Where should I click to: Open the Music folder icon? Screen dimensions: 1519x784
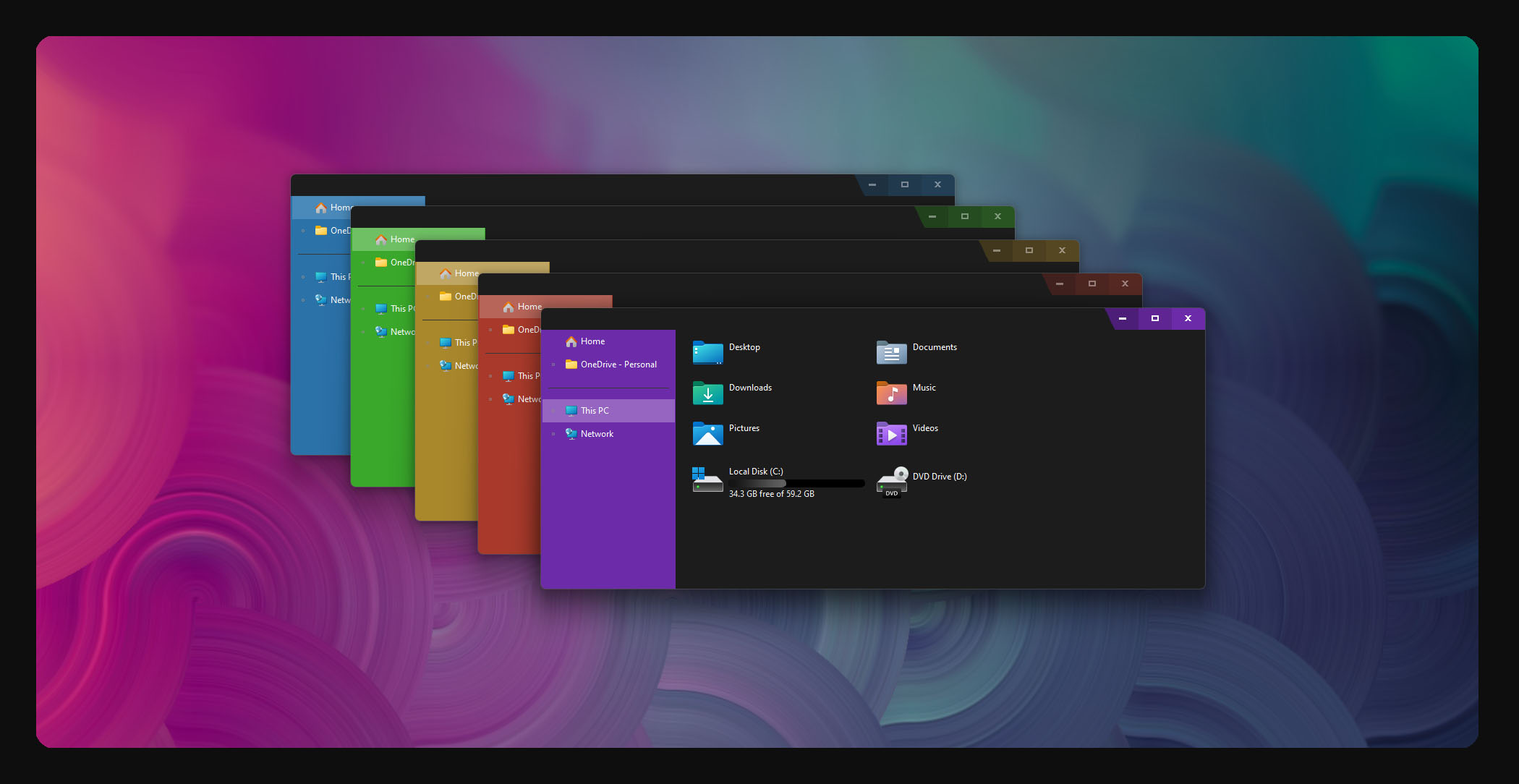(891, 393)
